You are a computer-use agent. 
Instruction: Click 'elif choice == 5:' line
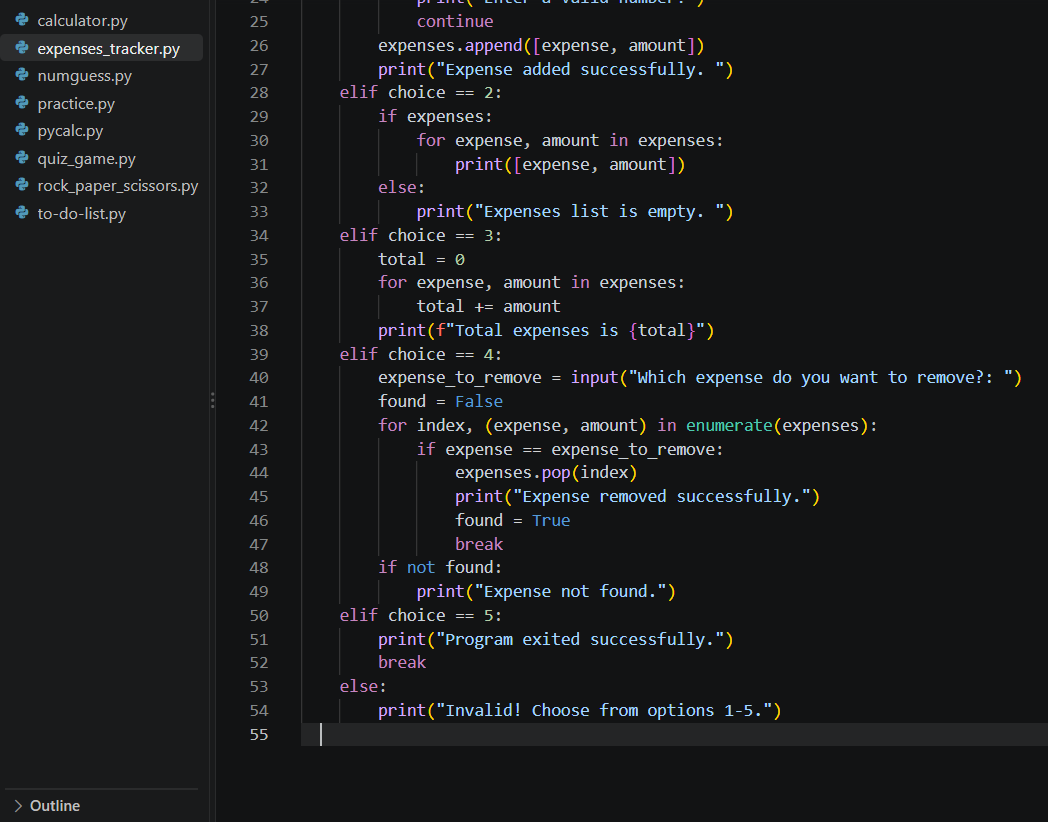[420, 615]
